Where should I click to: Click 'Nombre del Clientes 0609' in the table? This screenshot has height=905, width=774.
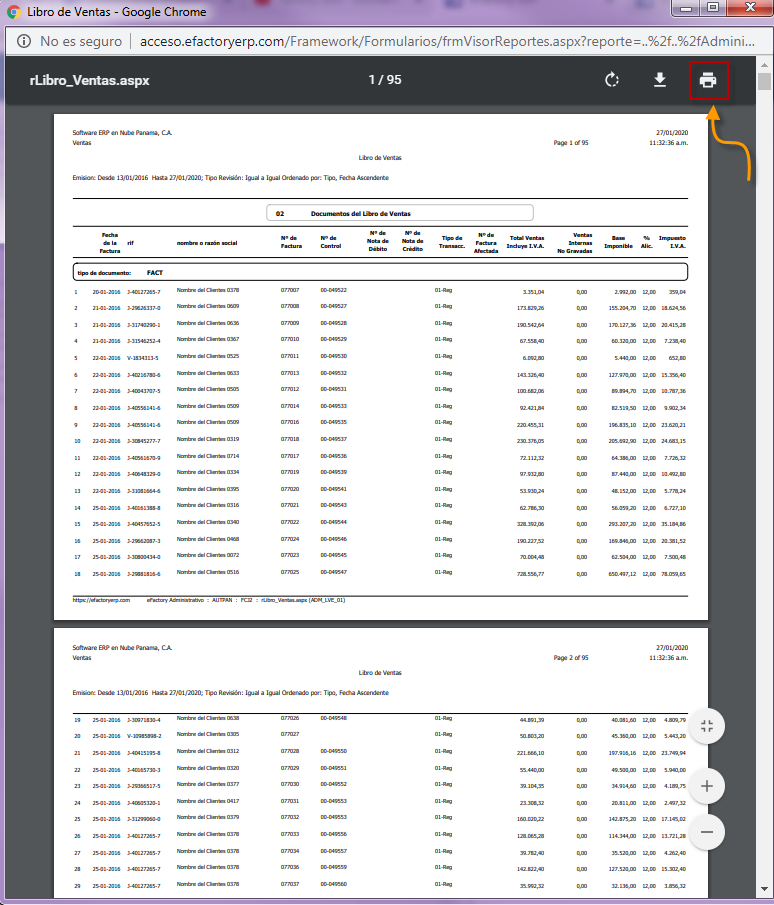(x=208, y=307)
